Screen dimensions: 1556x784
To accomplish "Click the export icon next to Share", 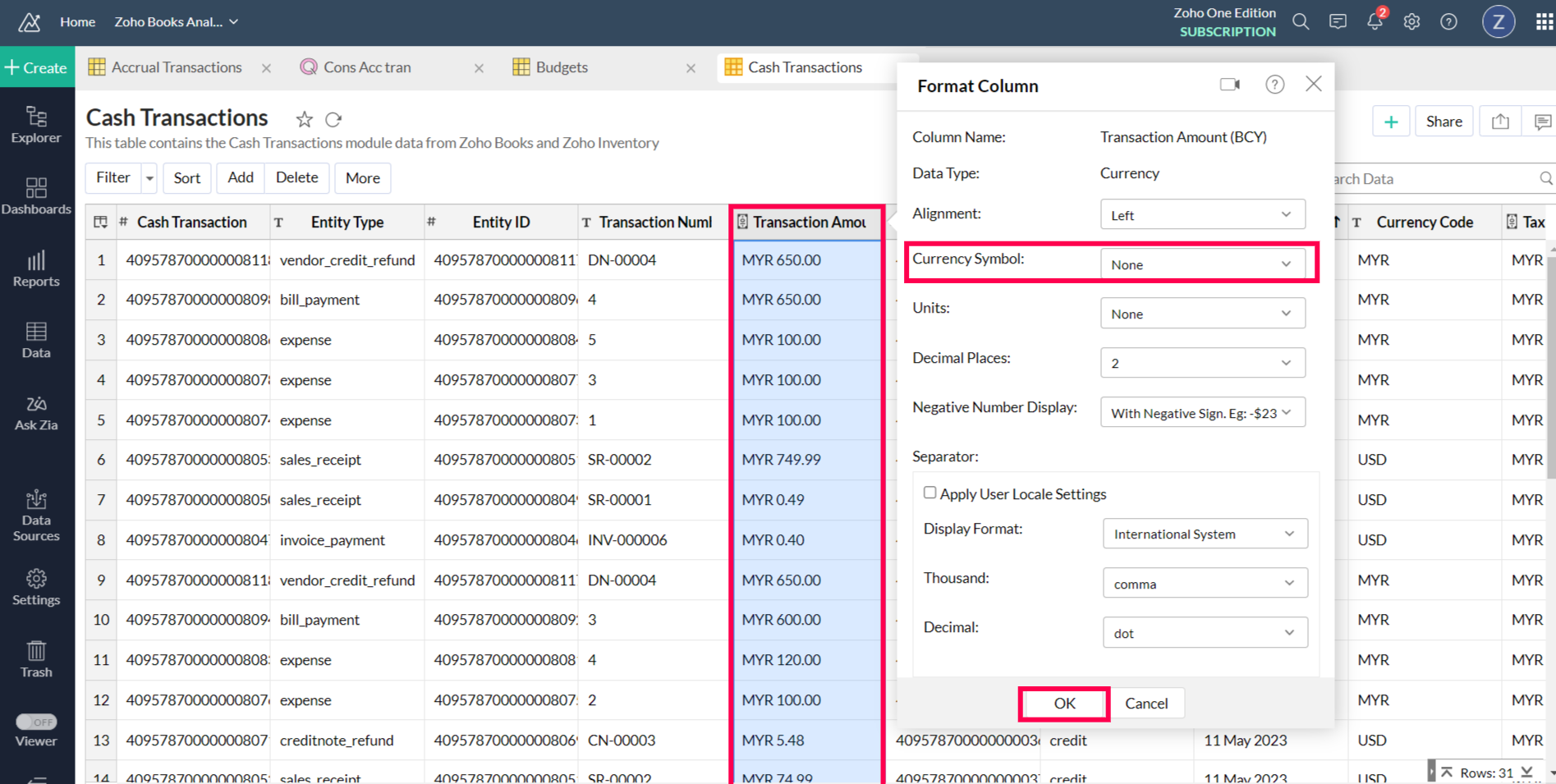I will click(x=1500, y=121).
